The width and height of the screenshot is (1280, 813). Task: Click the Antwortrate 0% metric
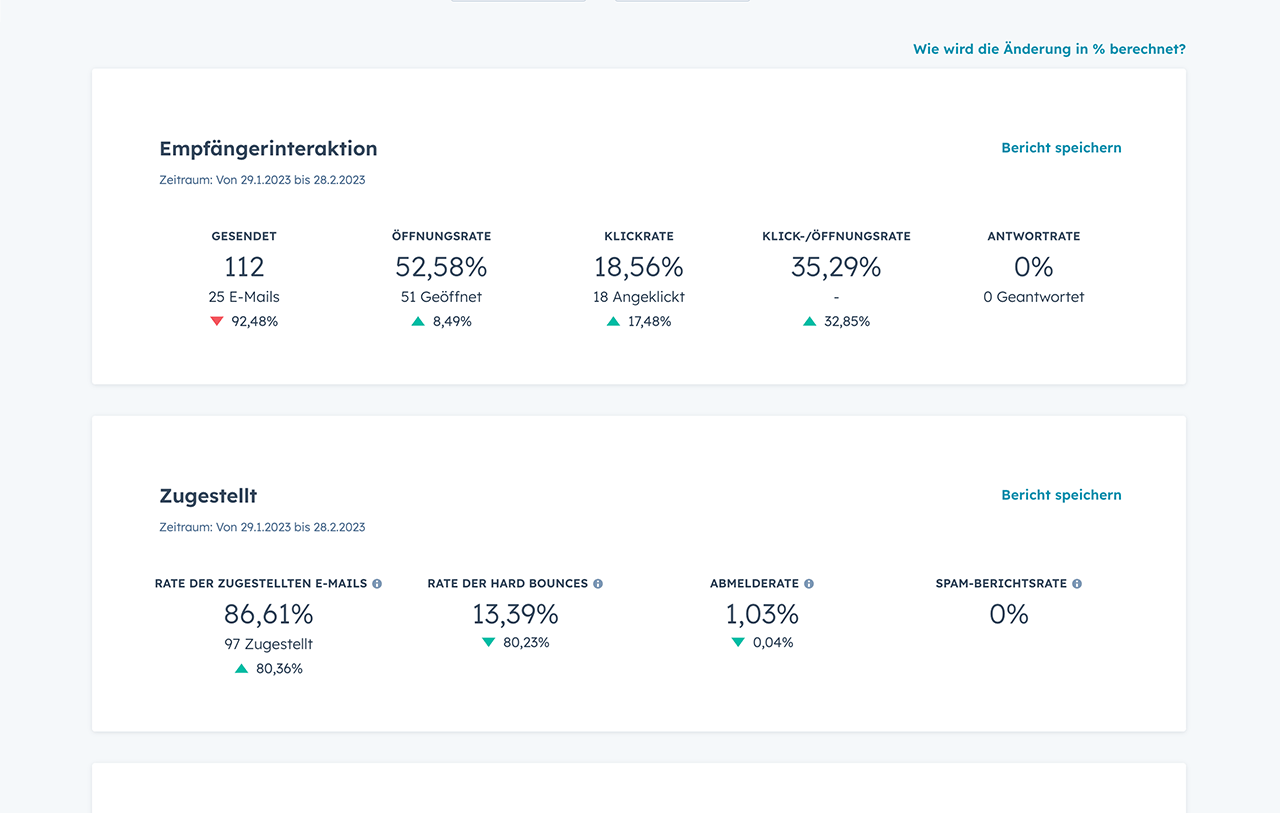coord(1033,266)
